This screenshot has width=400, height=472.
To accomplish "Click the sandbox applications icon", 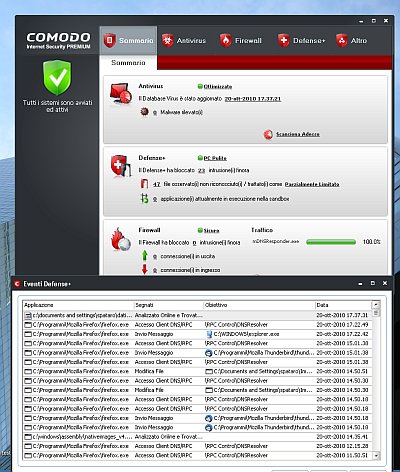I will pos(144,198).
